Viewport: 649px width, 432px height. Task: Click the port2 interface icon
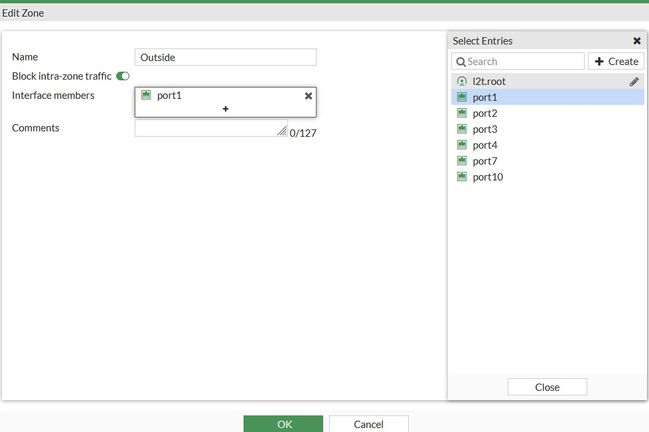click(462, 113)
